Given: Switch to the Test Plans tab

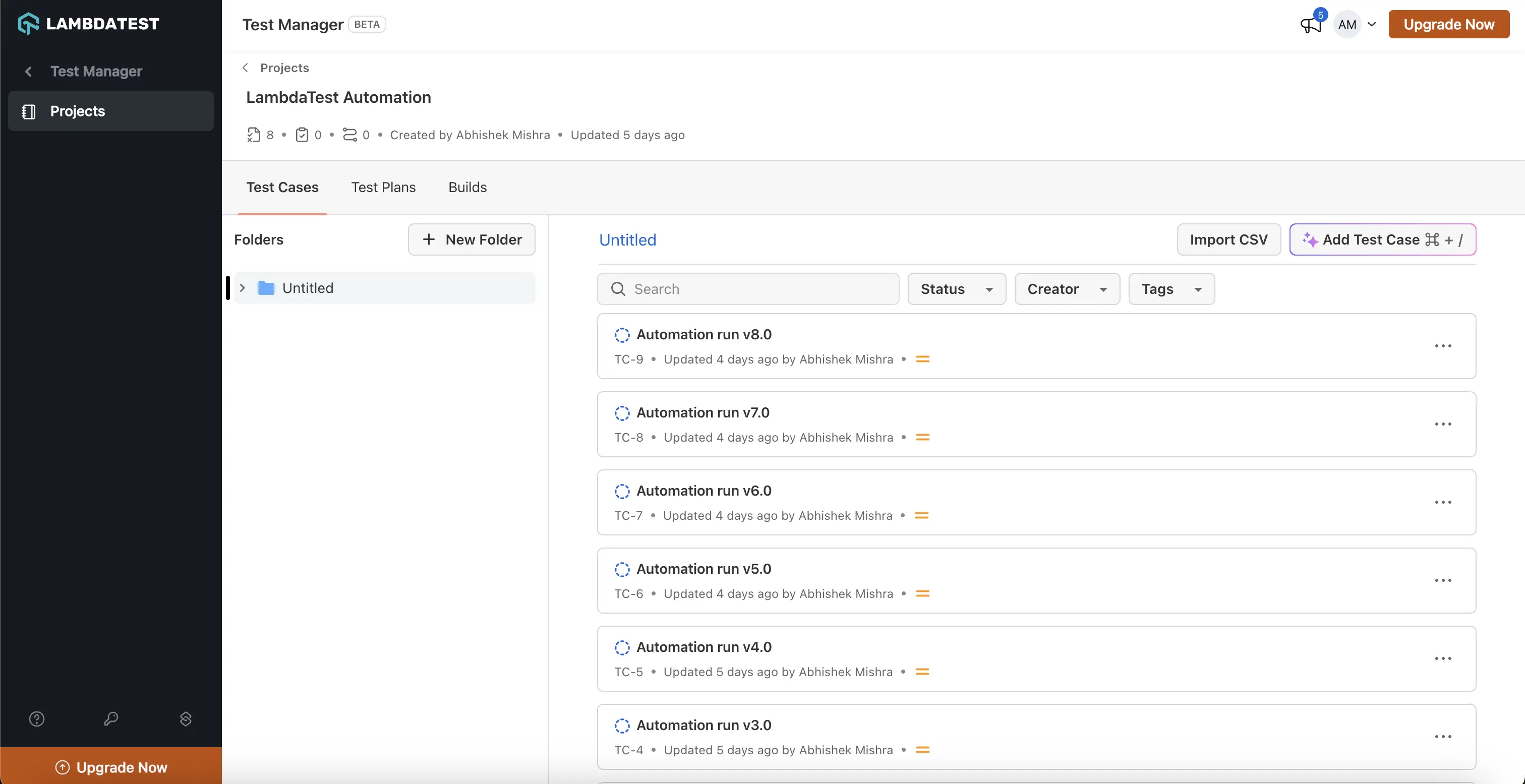Looking at the screenshot, I should (384, 188).
